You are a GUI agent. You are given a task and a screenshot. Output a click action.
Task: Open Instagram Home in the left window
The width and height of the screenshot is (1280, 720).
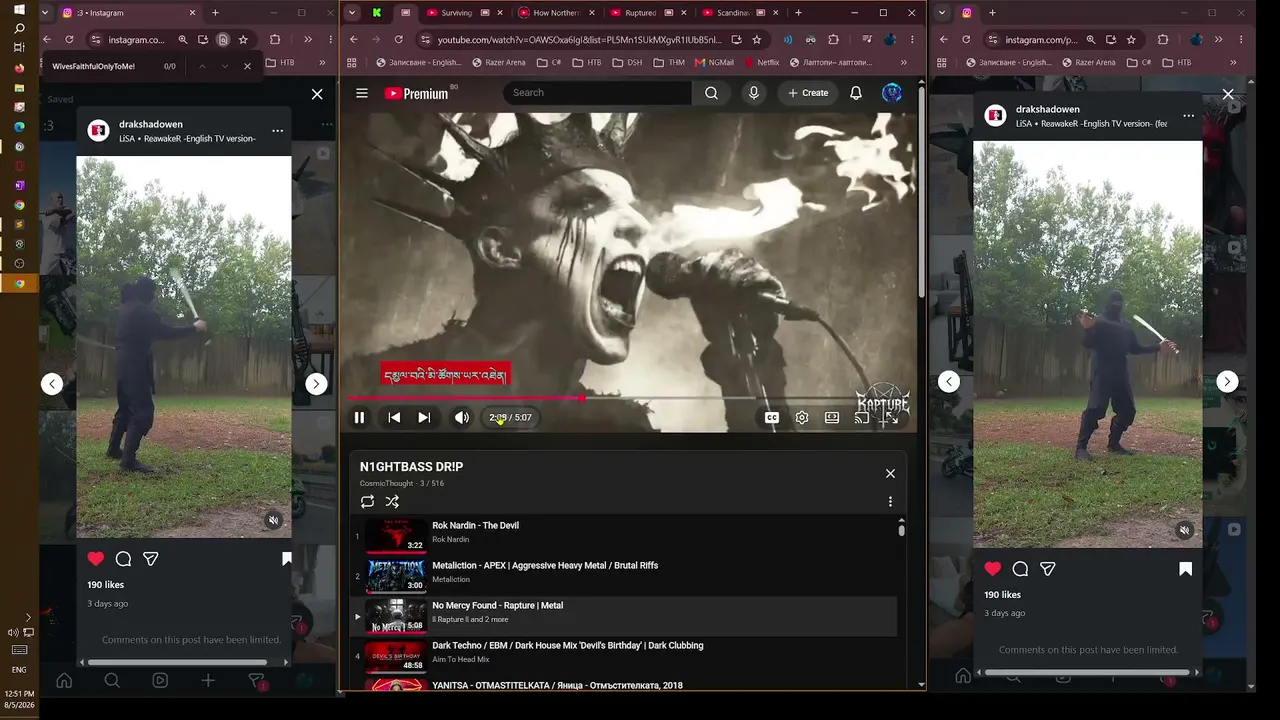click(x=64, y=681)
